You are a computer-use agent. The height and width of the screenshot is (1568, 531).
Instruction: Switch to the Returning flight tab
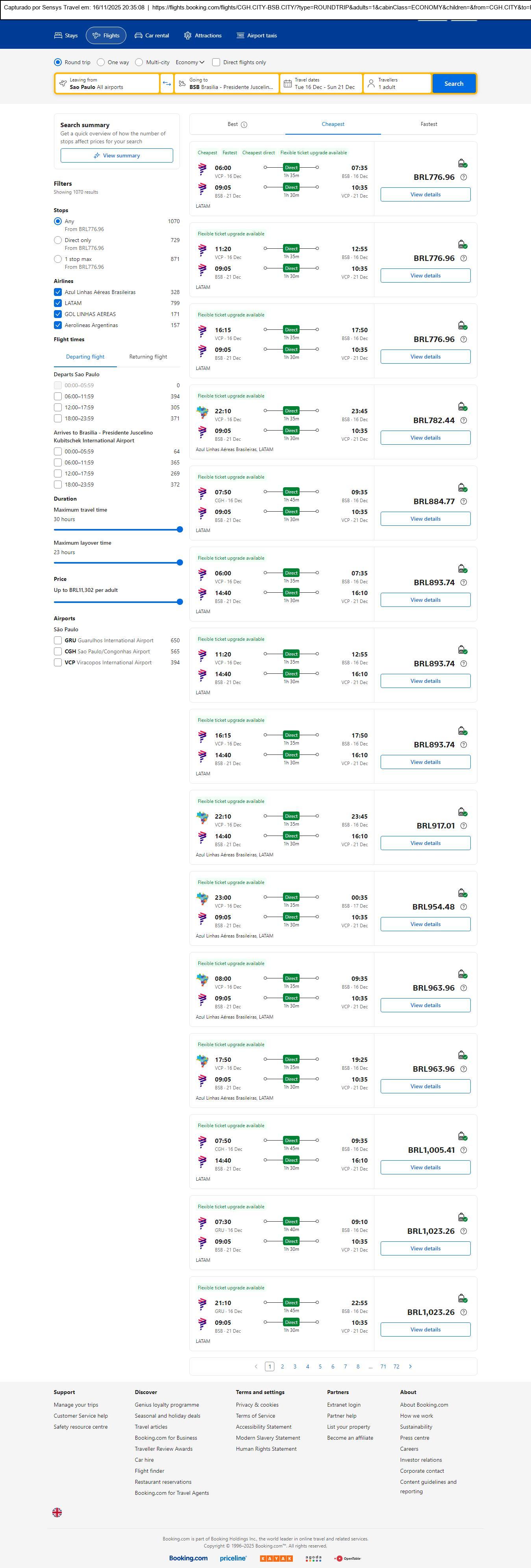pyautogui.click(x=148, y=357)
